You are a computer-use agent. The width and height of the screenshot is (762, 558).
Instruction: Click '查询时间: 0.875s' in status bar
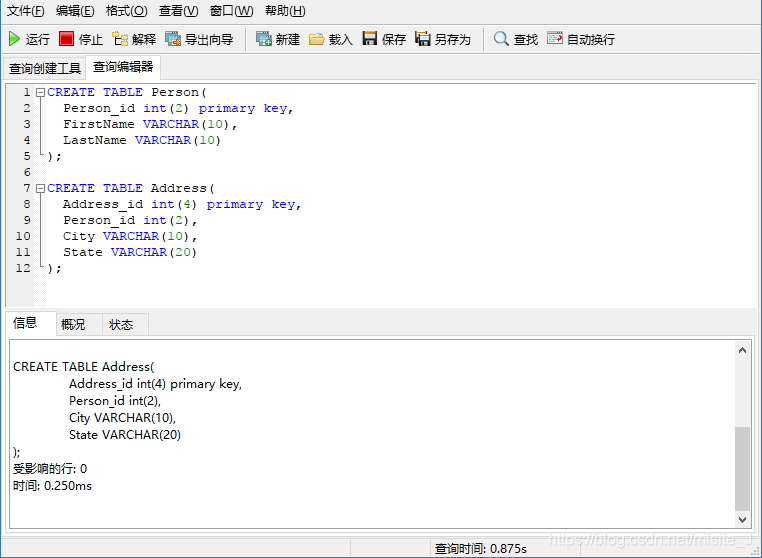(x=481, y=549)
